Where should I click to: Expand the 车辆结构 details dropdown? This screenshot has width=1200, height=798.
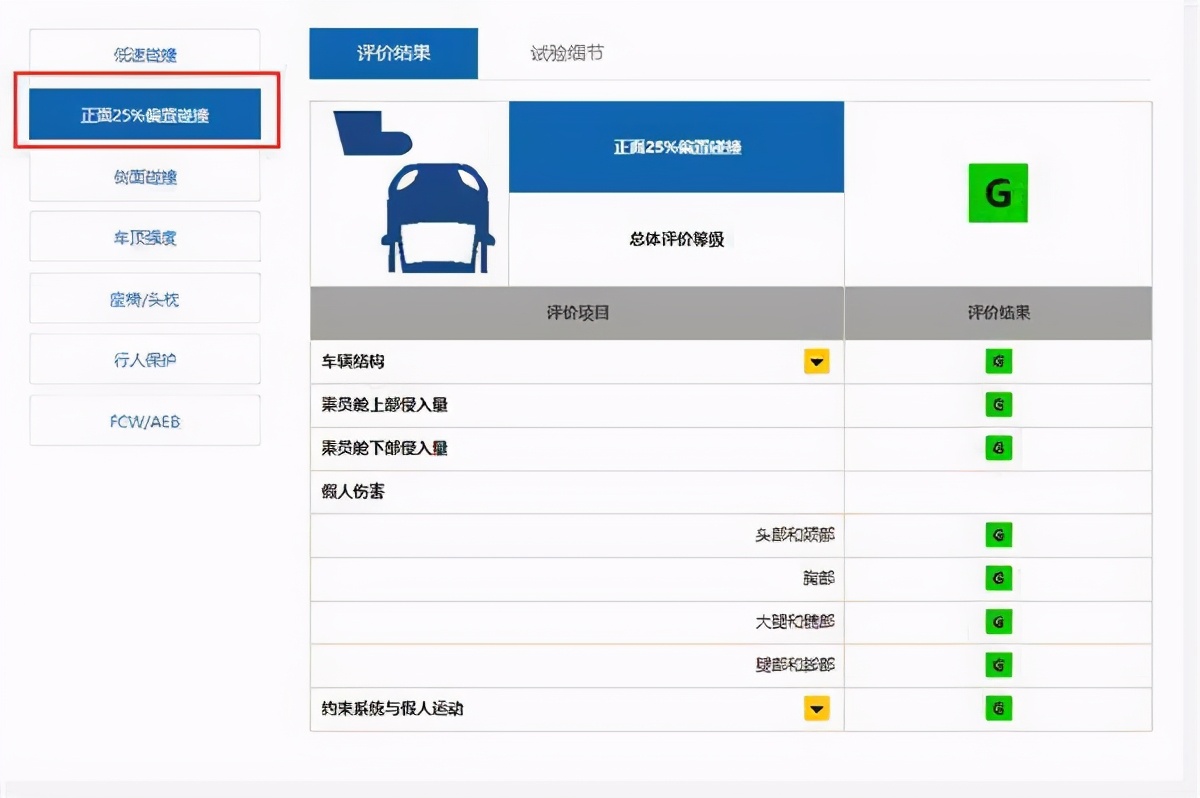816,361
